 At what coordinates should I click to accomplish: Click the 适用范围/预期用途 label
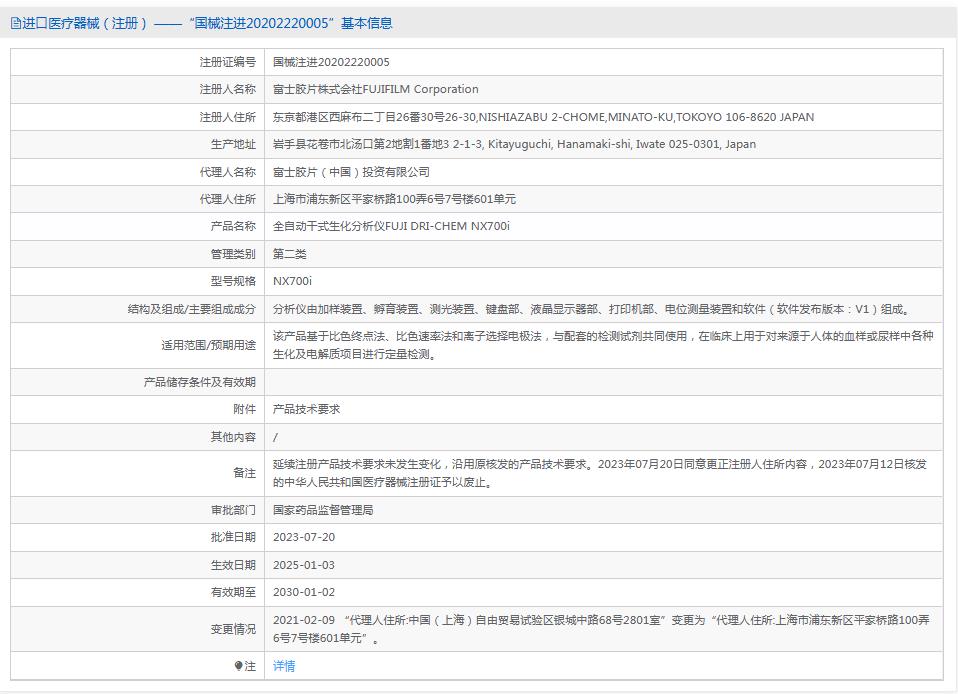coord(208,345)
